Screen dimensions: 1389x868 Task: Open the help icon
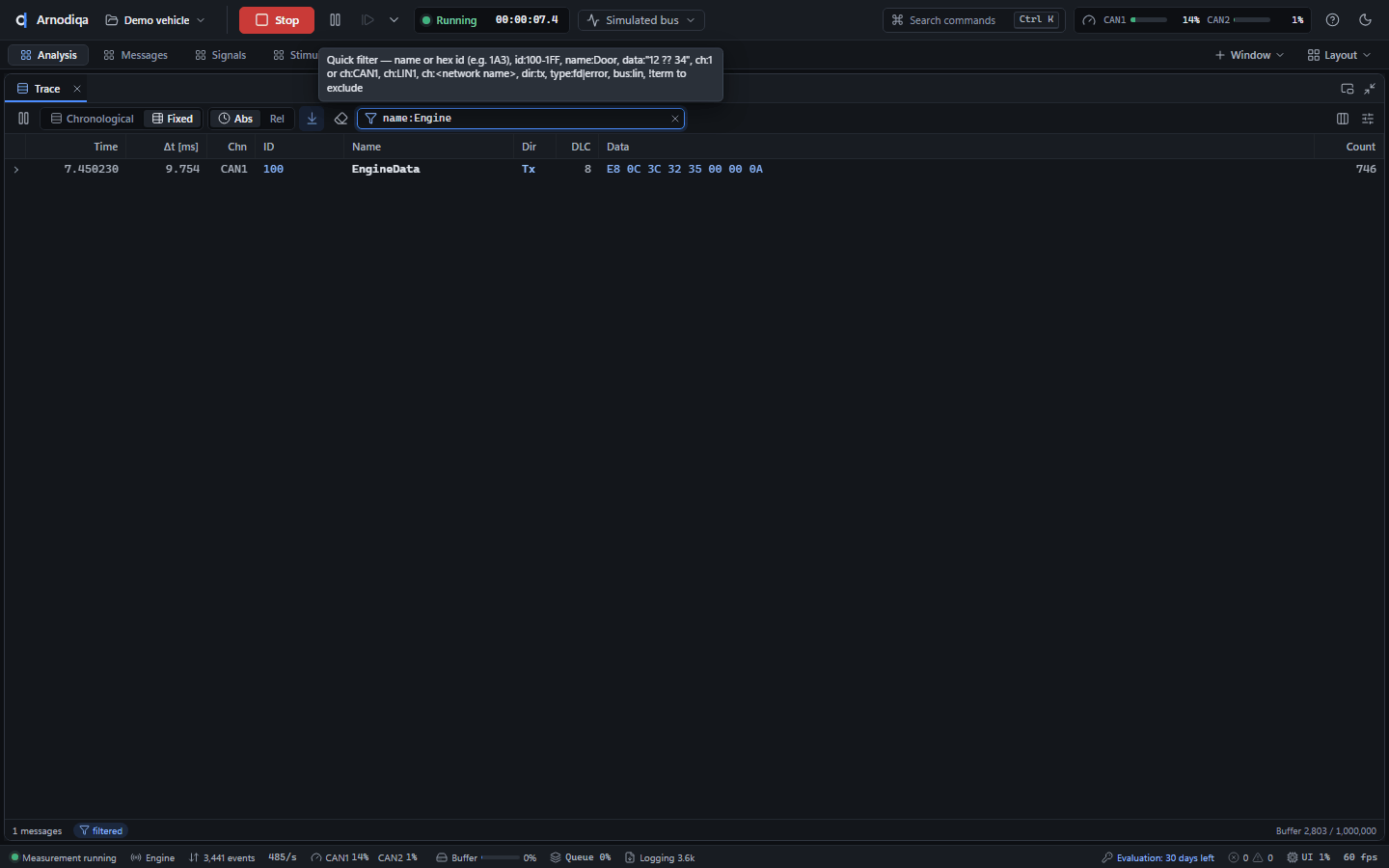click(1332, 20)
